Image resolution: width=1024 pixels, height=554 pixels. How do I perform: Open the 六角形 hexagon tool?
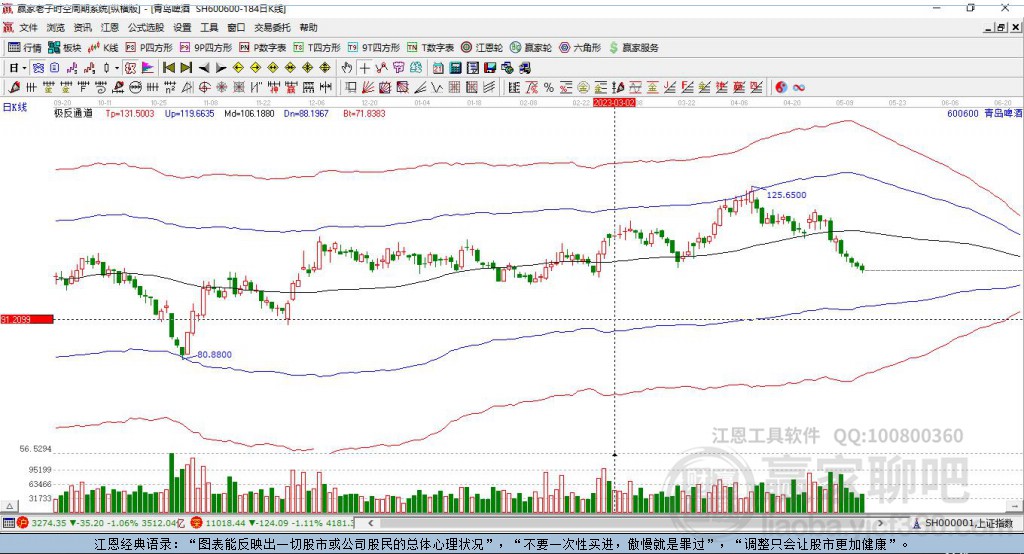pos(580,48)
